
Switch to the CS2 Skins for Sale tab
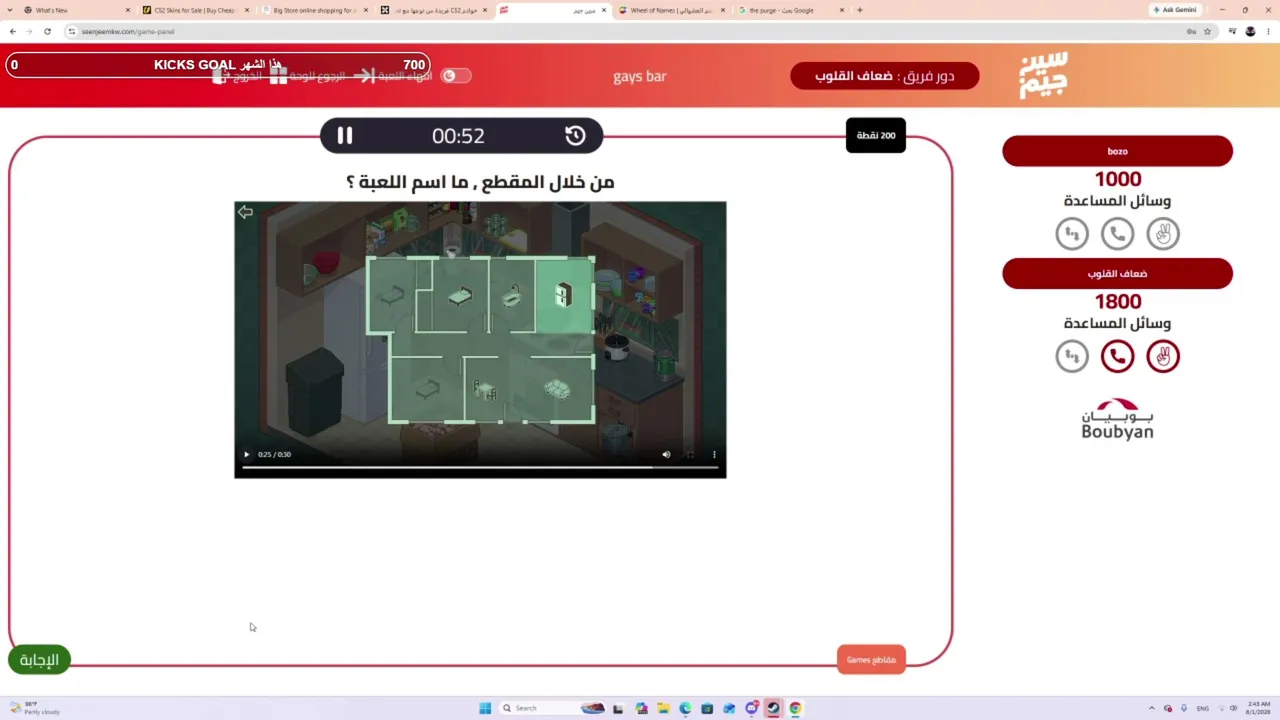[x=195, y=10]
